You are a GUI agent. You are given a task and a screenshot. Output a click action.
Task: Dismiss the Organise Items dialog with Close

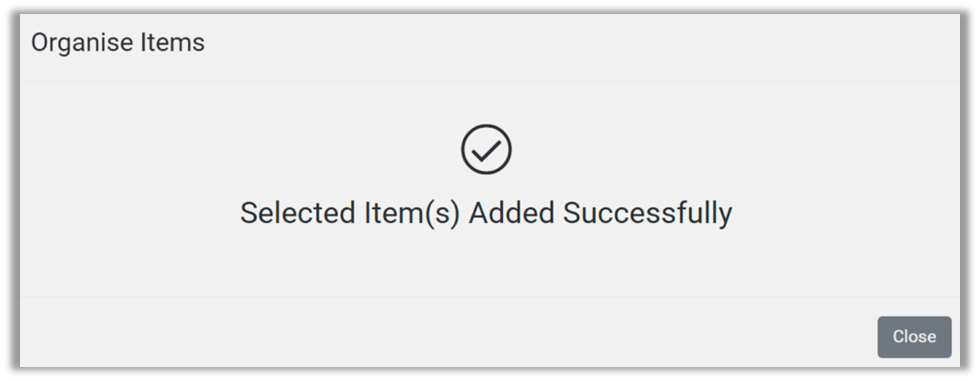point(914,337)
